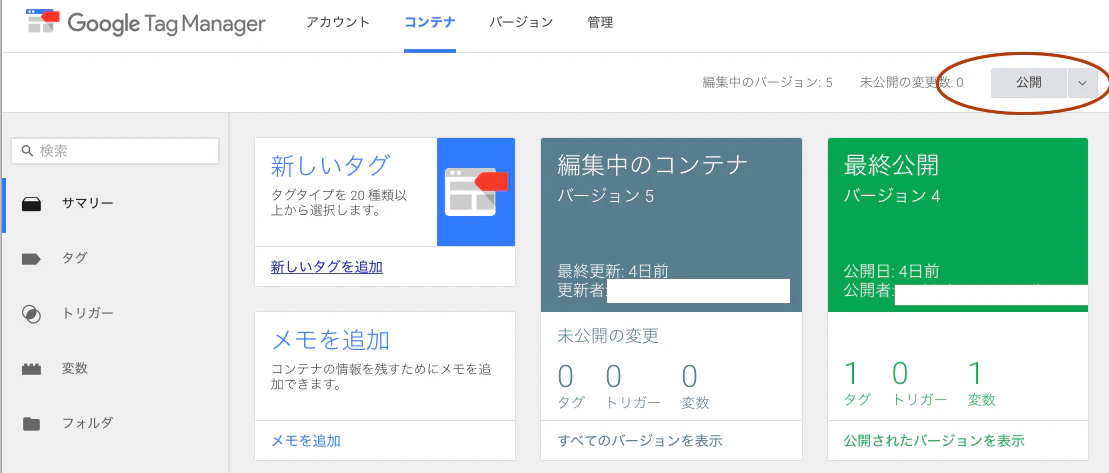The width and height of the screenshot is (1109, 473).
Task: Click the search magnifier icon
Action: [x=28, y=151]
